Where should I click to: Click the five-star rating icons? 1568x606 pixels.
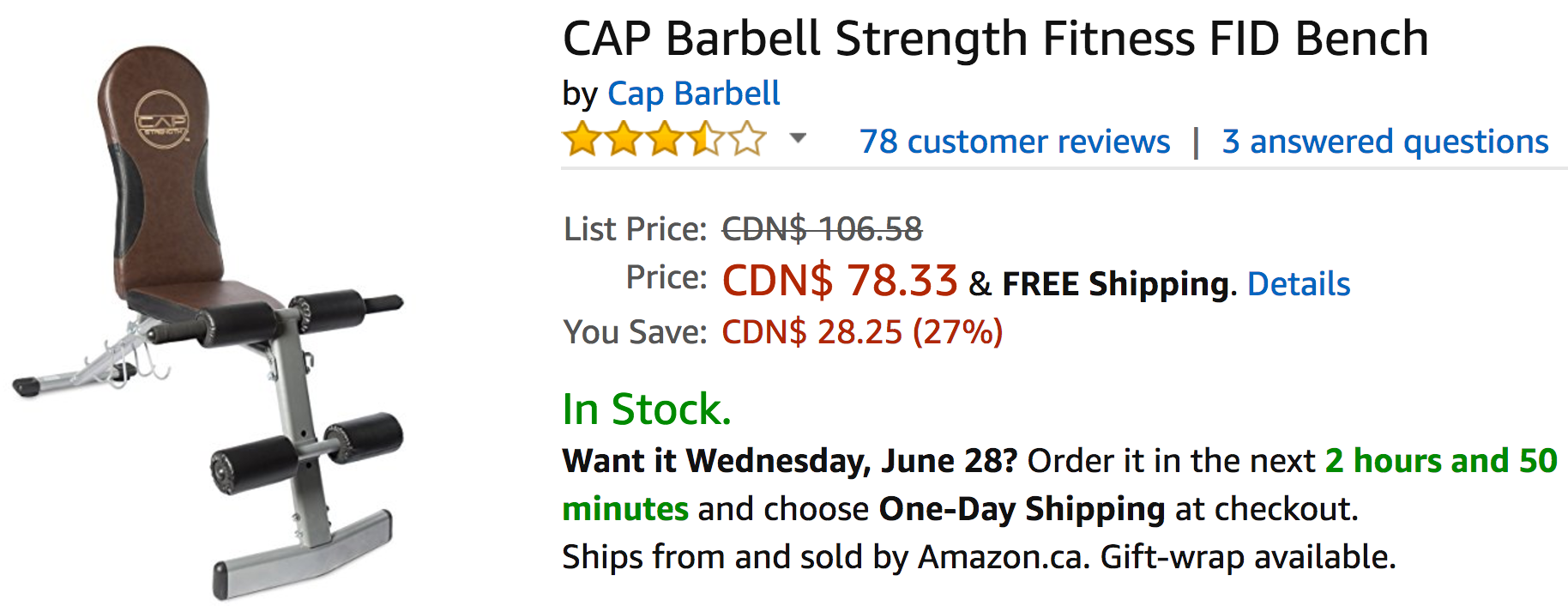(x=665, y=139)
